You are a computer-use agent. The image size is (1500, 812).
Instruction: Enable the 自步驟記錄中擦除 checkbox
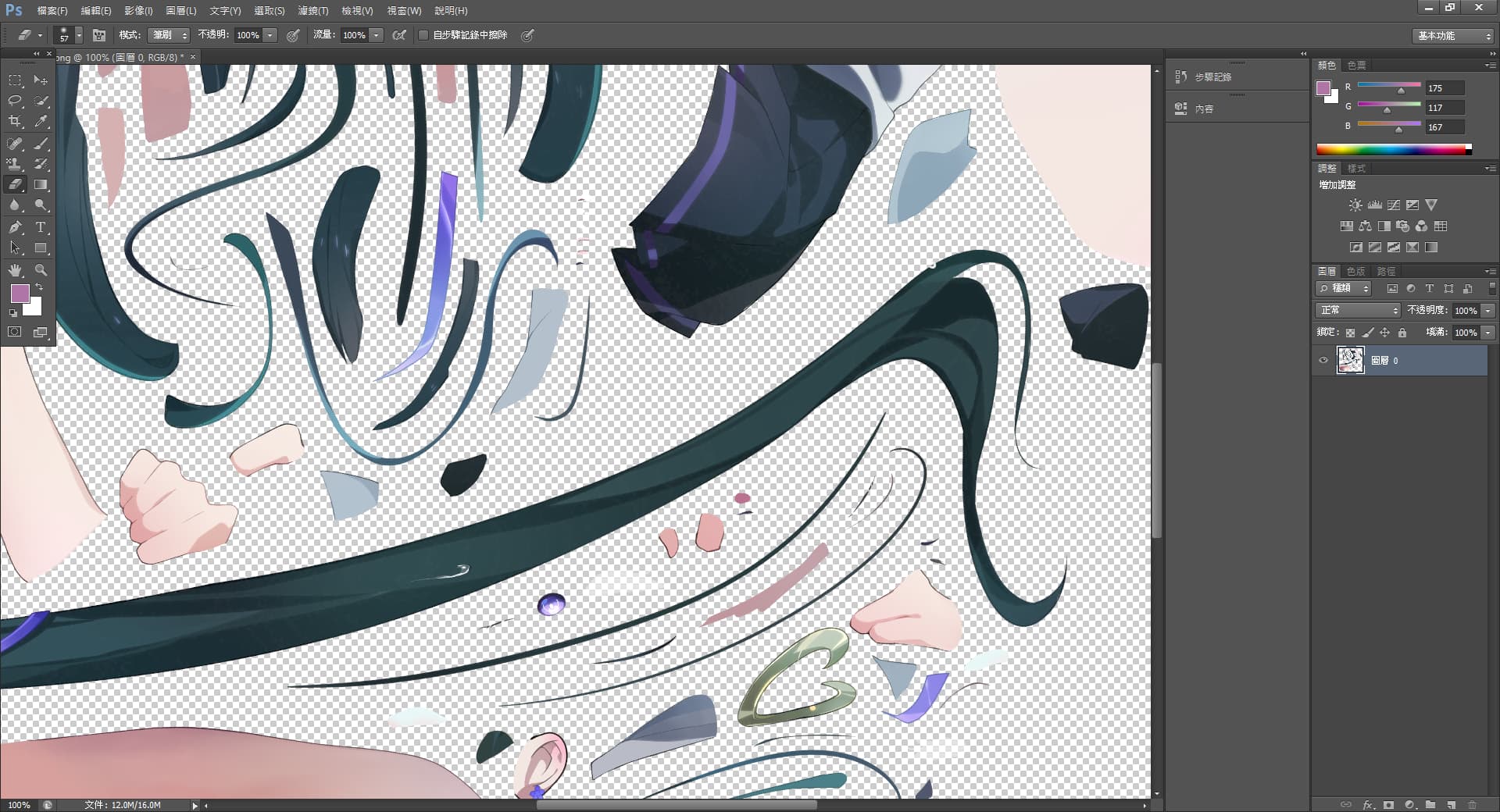[423, 35]
